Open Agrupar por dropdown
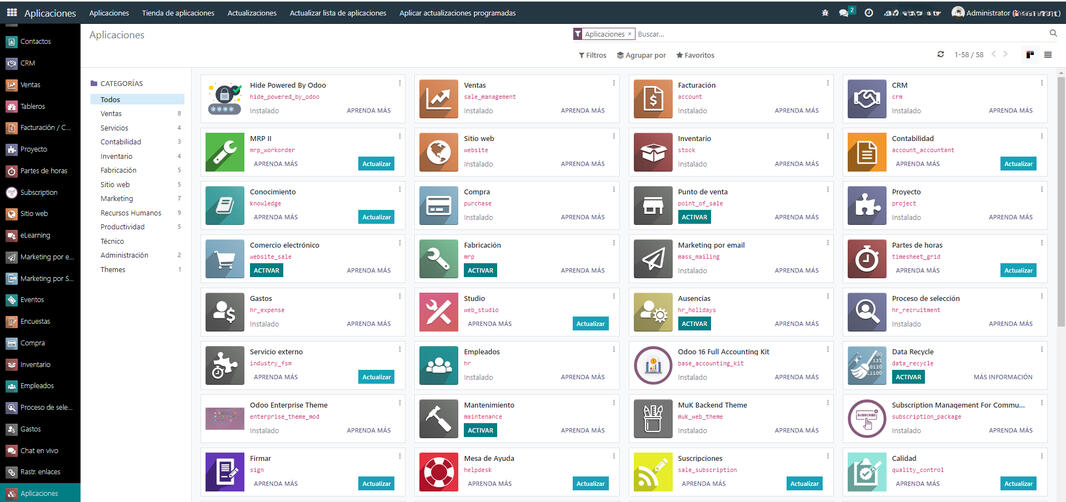The image size is (1066, 502). [x=641, y=55]
